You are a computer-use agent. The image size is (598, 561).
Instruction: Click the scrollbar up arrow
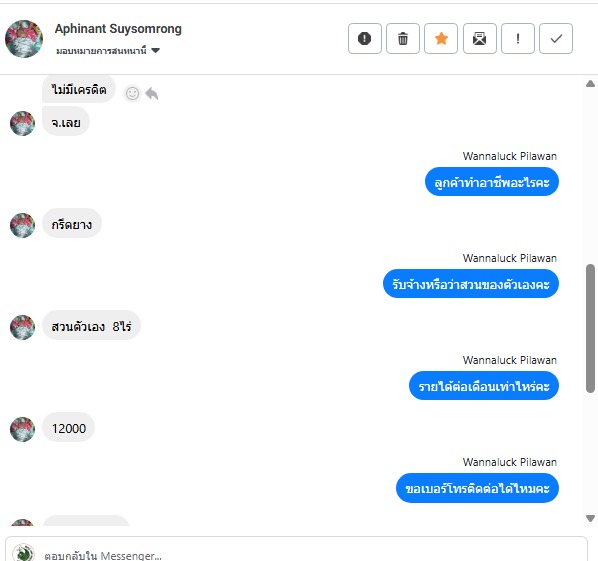pyautogui.click(x=590, y=84)
